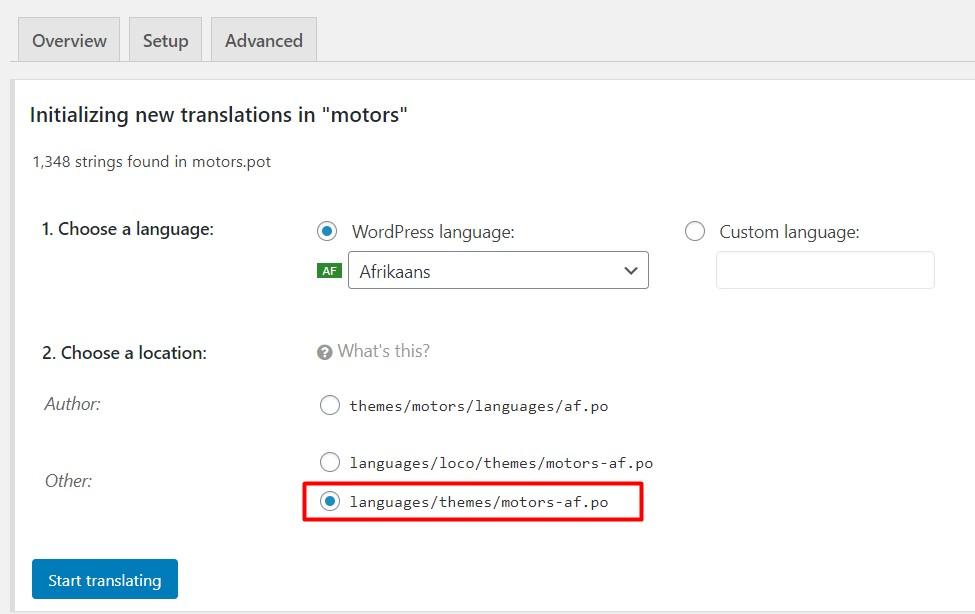Select the languages/loco/themes radio button
Screen dimensions: 975x614
click(x=329, y=462)
